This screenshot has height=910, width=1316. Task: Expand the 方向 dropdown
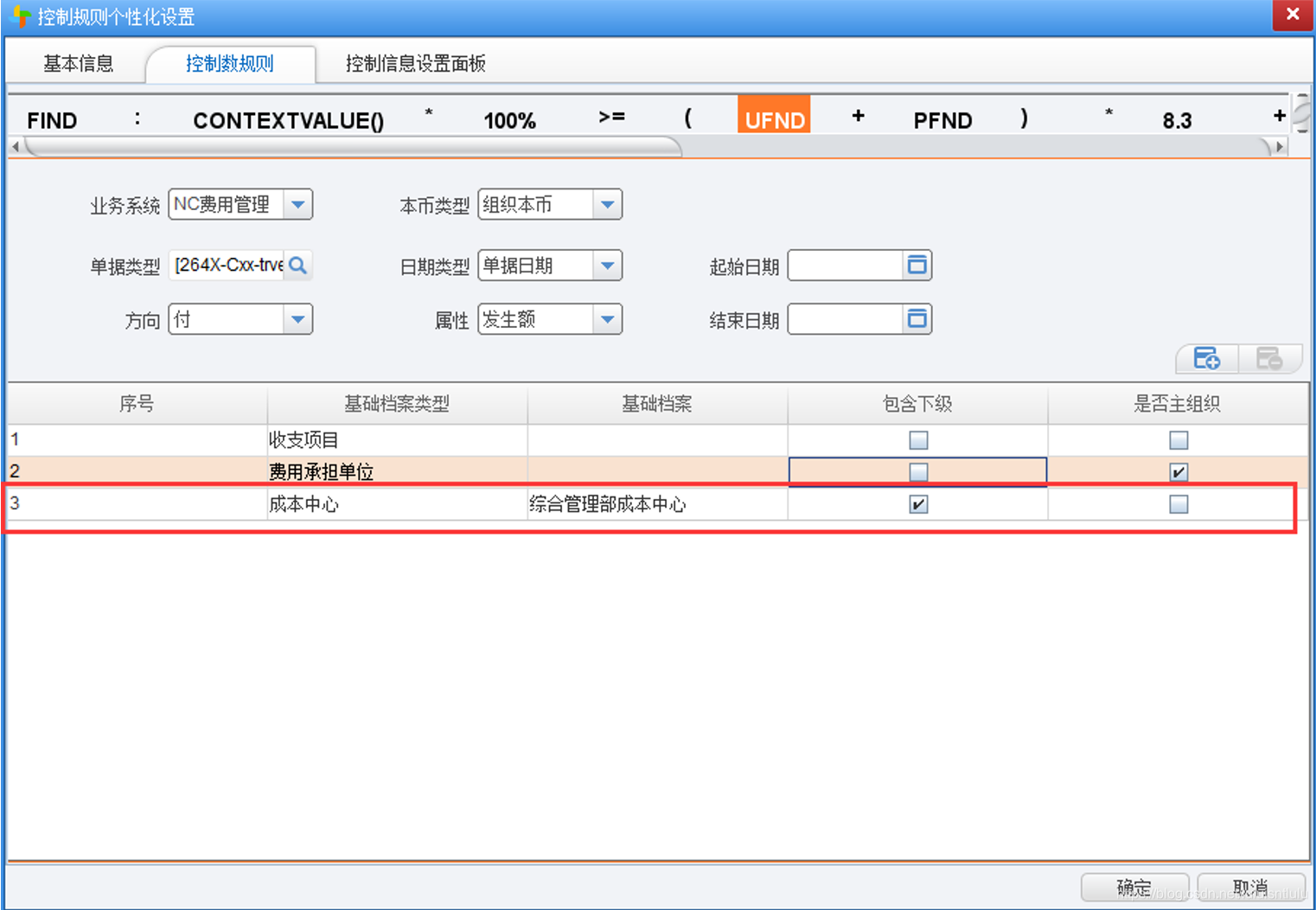(x=297, y=319)
